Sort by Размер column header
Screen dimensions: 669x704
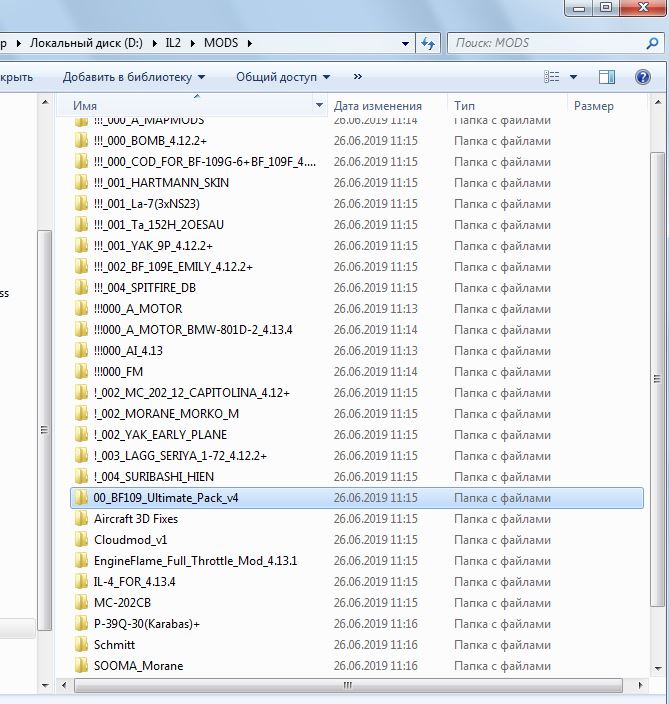click(x=594, y=106)
